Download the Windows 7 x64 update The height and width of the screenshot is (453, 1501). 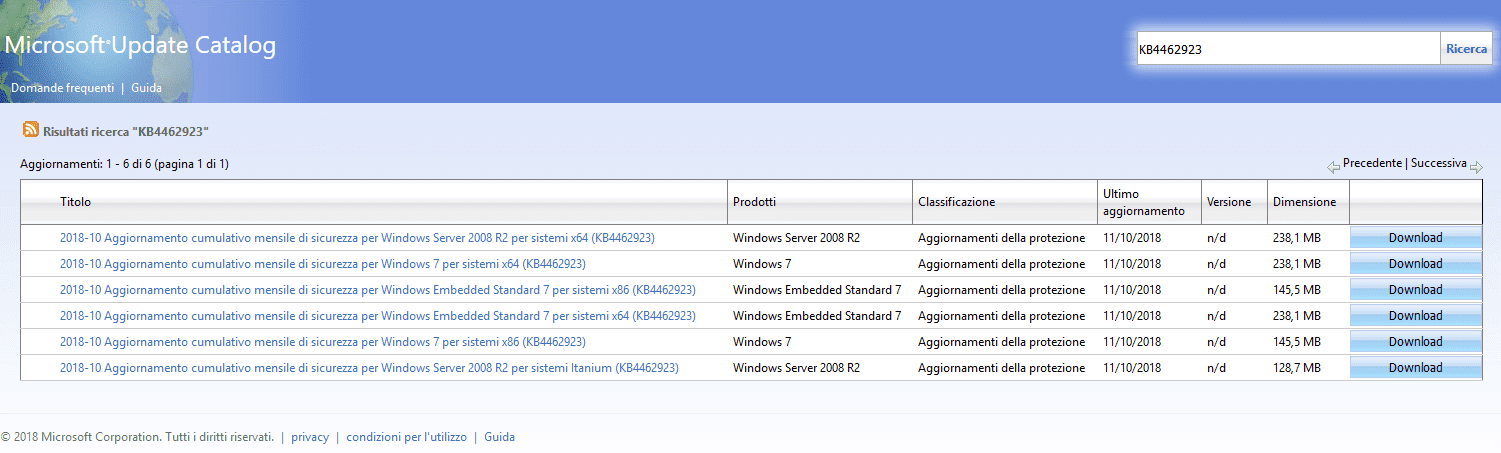click(1415, 264)
